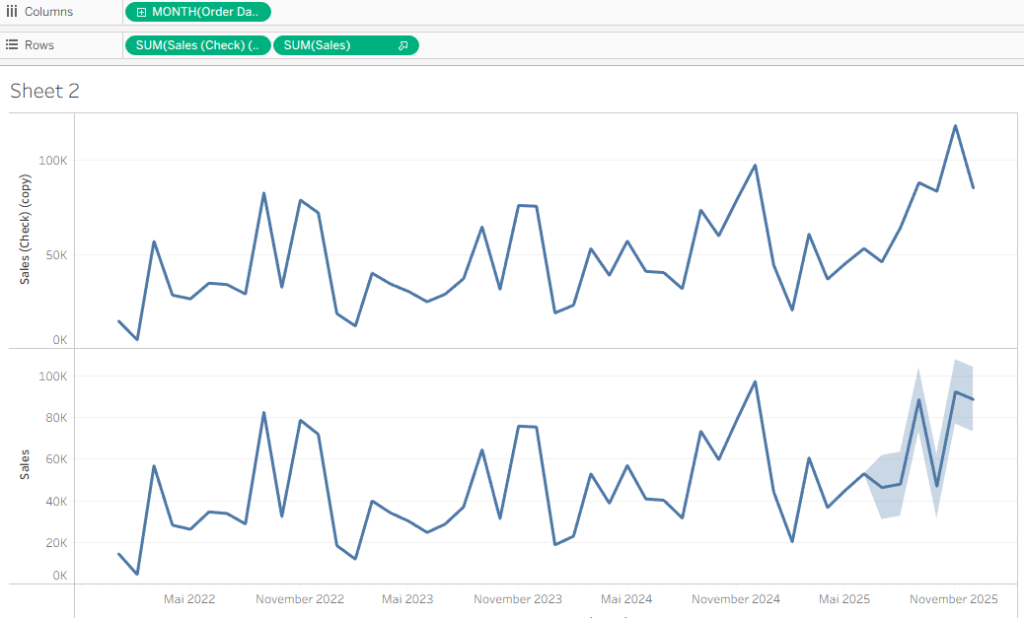Click the Rows shelf label
Image resolution: width=1024 pixels, height=618 pixels.
41,45
